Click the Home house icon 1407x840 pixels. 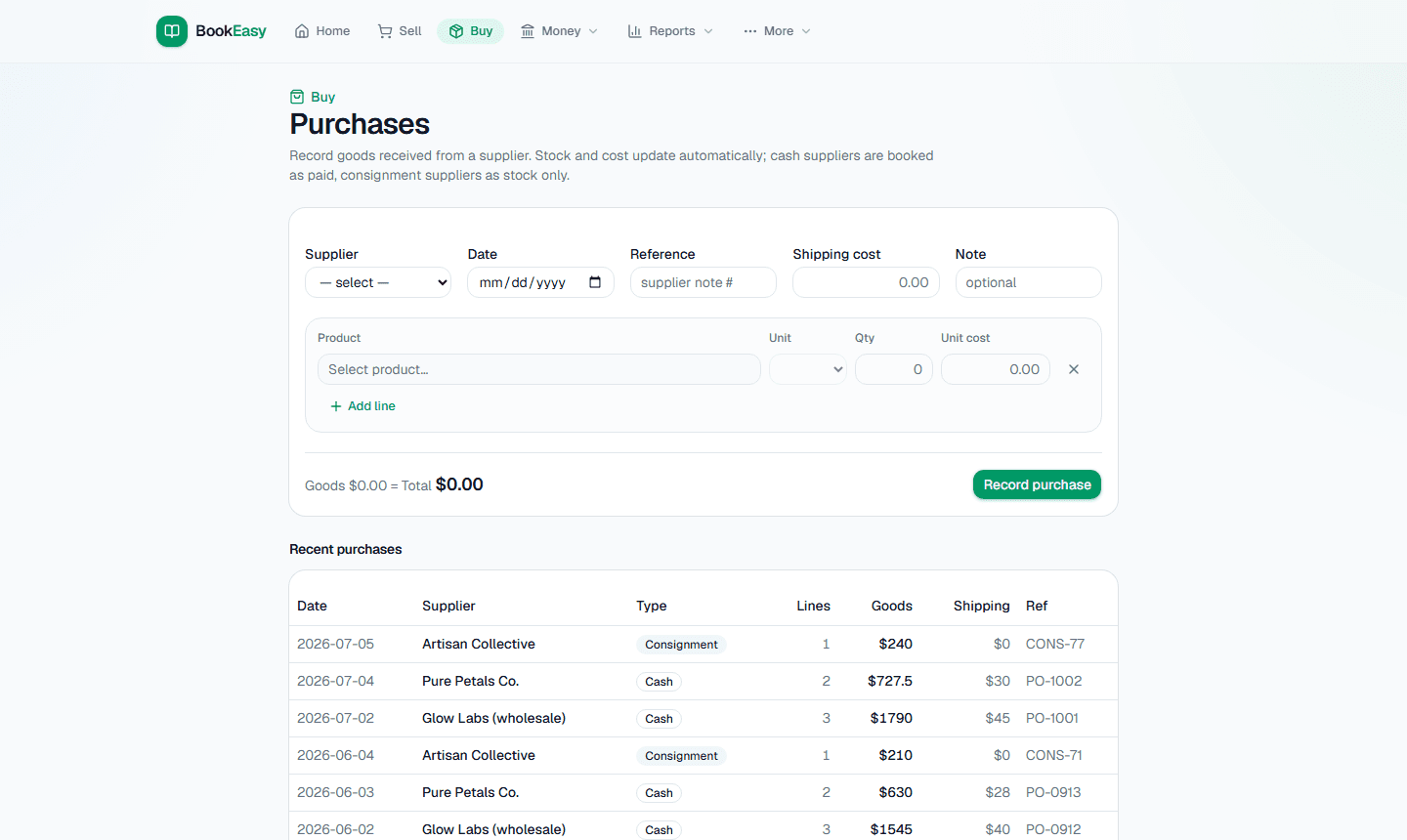302,31
